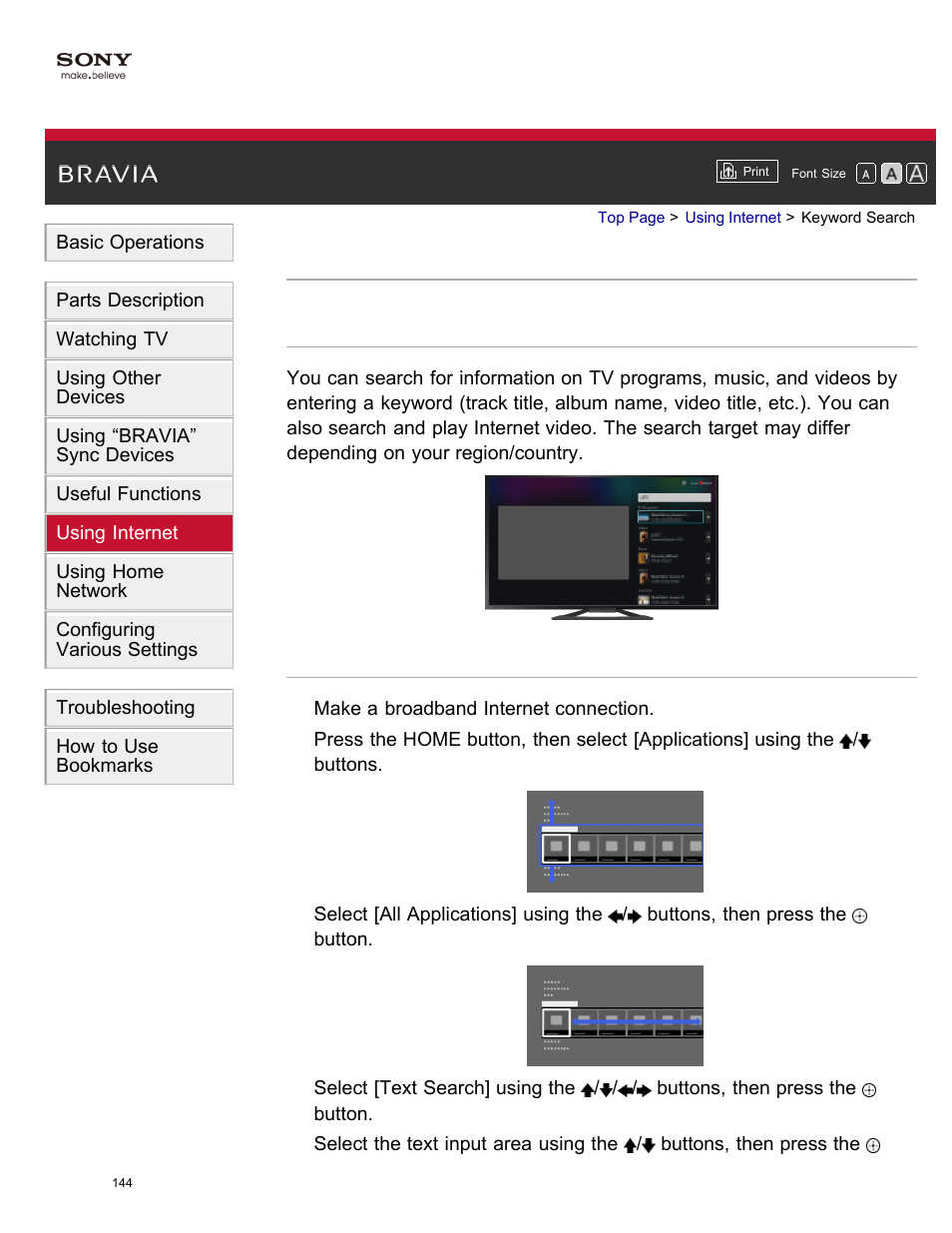Click the Sony make.believe logo
Viewport: 952px width, 1233px height.
(94, 66)
